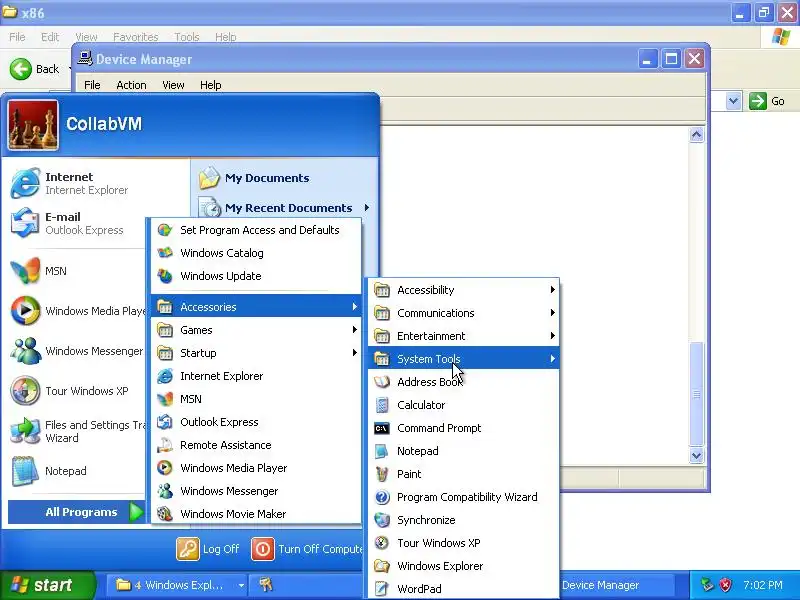Viewport: 800px width, 600px height.
Task: Expand the Startup submenu
Action: pyautogui.click(x=256, y=353)
